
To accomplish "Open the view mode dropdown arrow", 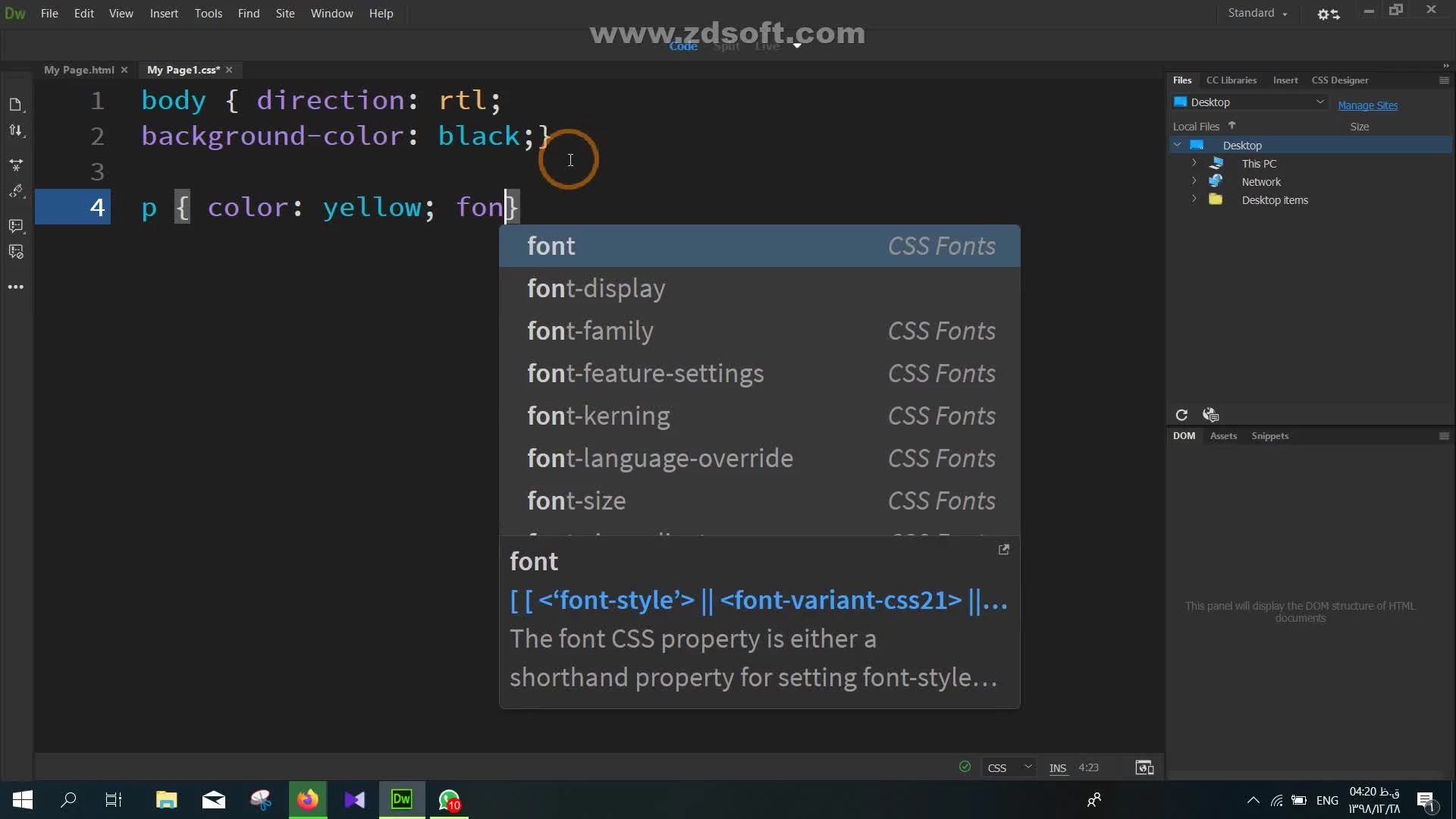I will pyautogui.click(x=797, y=45).
